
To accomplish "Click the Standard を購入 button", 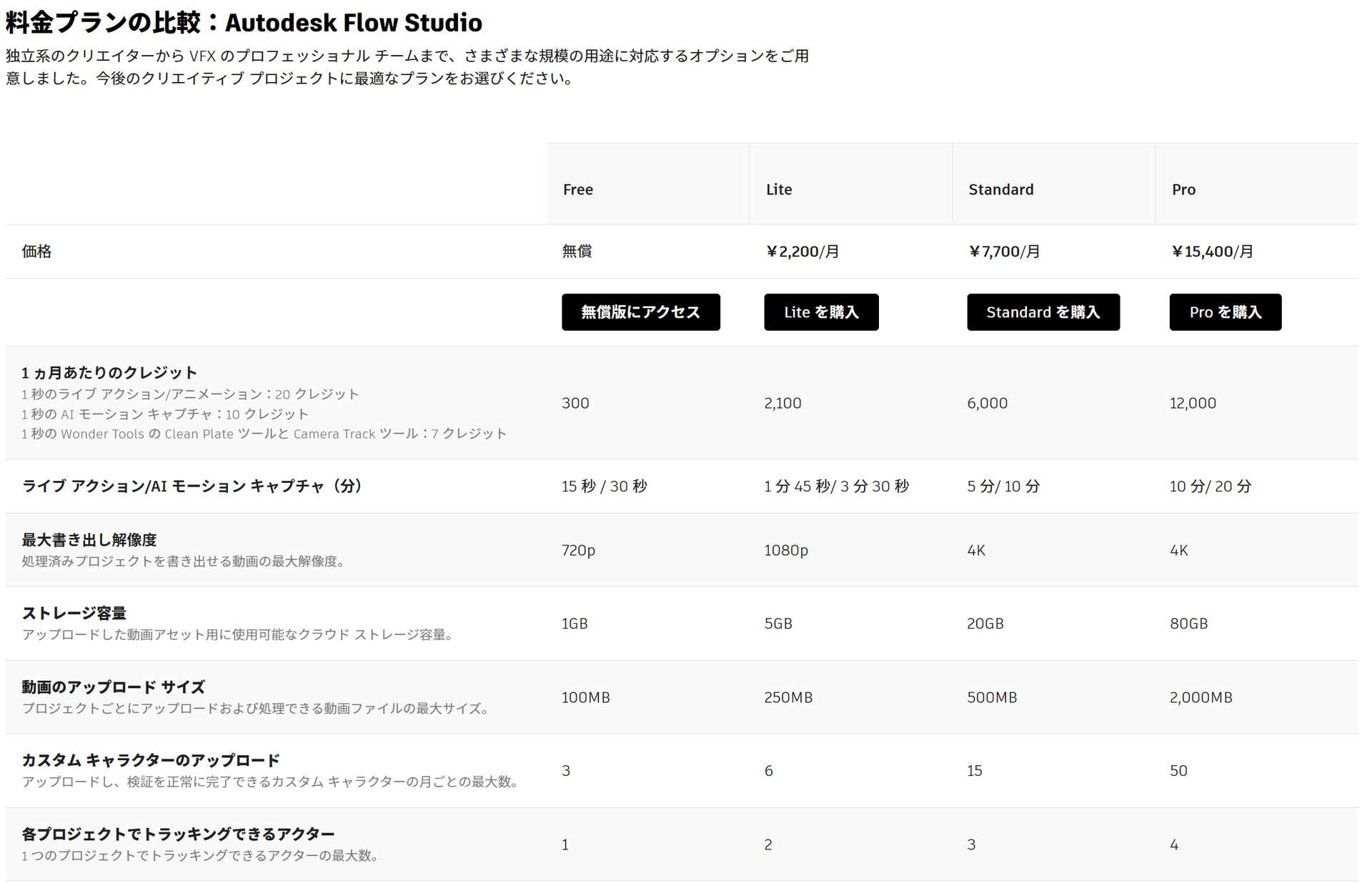I will [x=1043, y=312].
